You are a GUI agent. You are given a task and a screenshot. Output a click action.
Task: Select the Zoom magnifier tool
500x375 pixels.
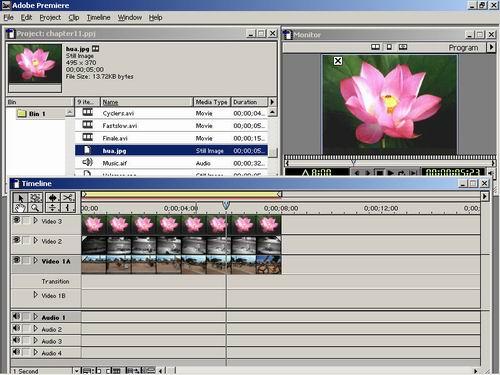pyautogui.click(x=35, y=208)
